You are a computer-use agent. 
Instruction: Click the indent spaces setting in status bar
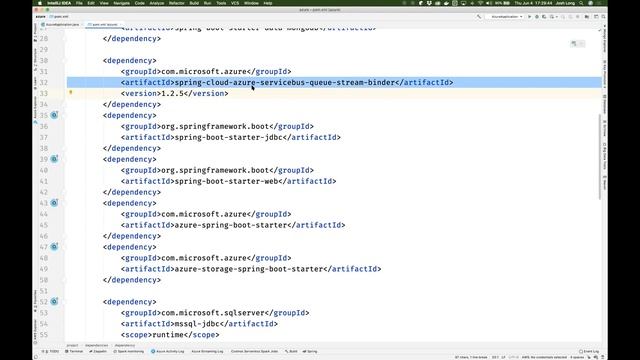[x=577, y=357]
